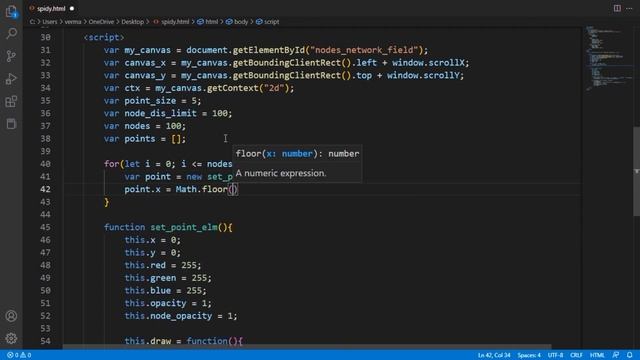
Task: Split the editor with the layout icon
Action: [617, 8]
